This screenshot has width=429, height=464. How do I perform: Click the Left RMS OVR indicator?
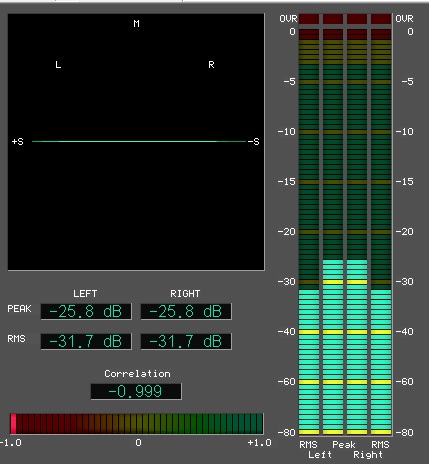click(309, 19)
